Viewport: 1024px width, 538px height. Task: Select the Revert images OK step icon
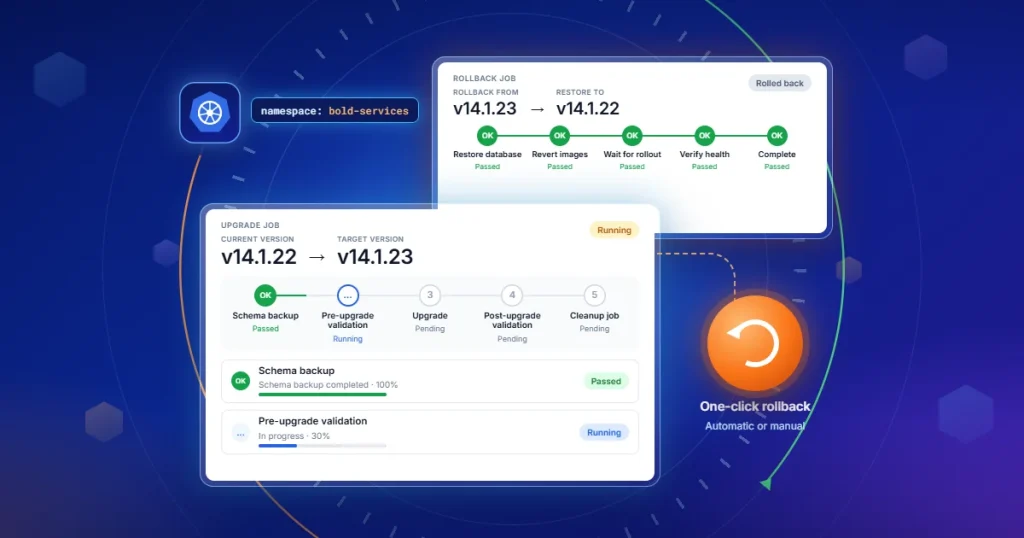coord(560,135)
